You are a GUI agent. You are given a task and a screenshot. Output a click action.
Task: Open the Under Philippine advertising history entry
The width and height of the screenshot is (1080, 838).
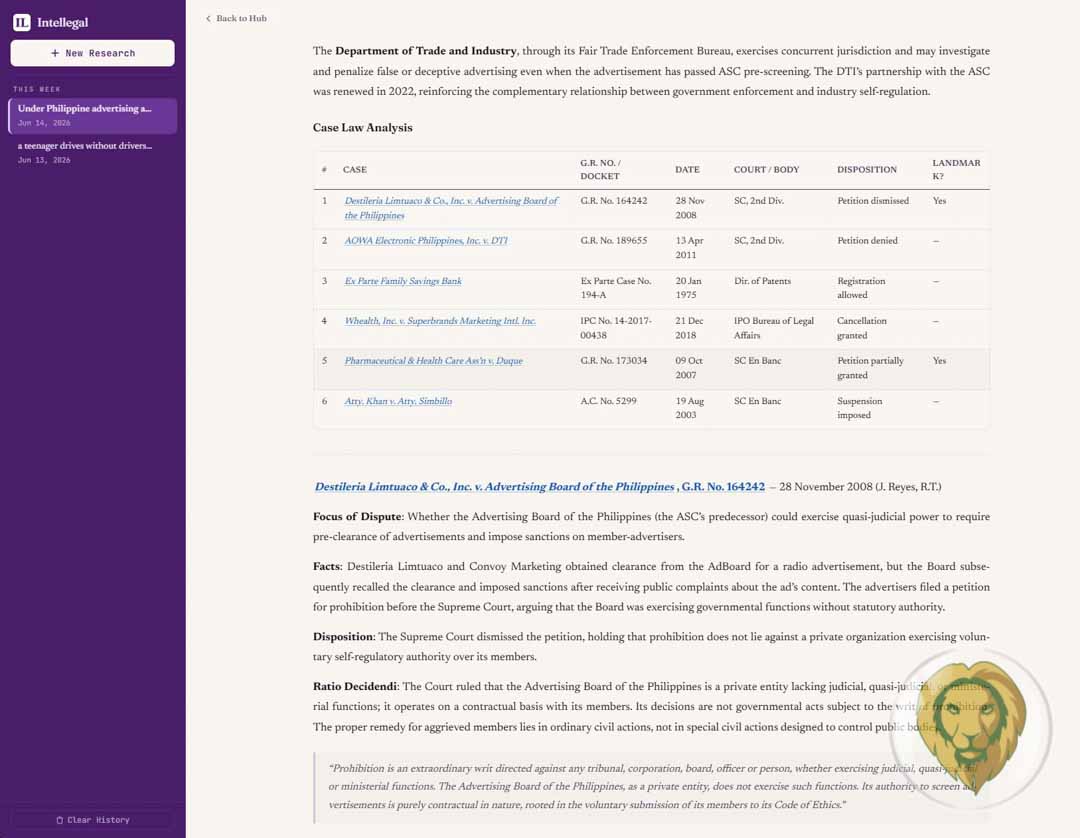[x=92, y=115]
